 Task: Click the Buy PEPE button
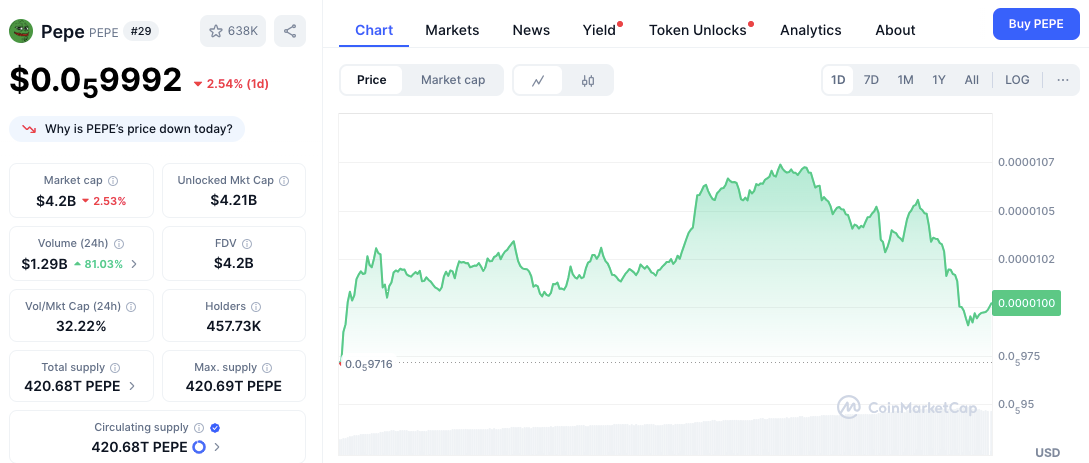(x=1035, y=23)
